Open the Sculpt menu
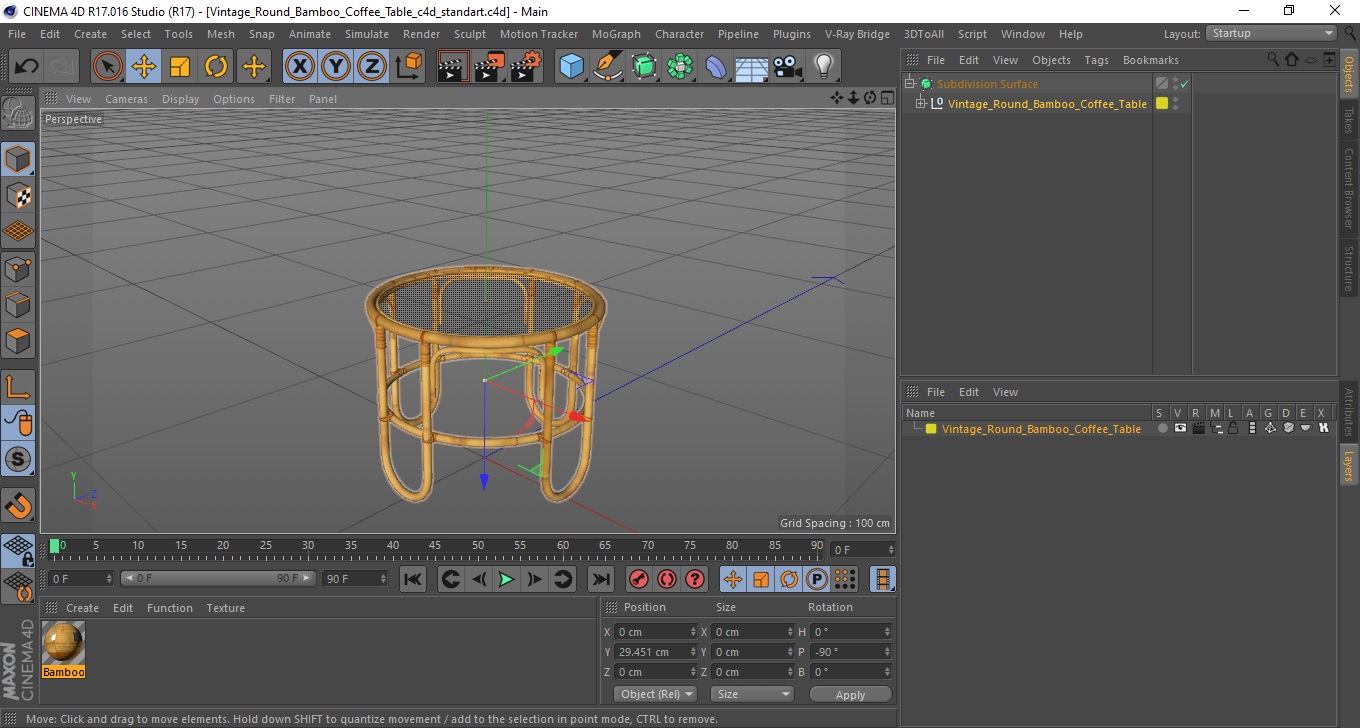The width and height of the screenshot is (1360, 728). (x=469, y=34)
